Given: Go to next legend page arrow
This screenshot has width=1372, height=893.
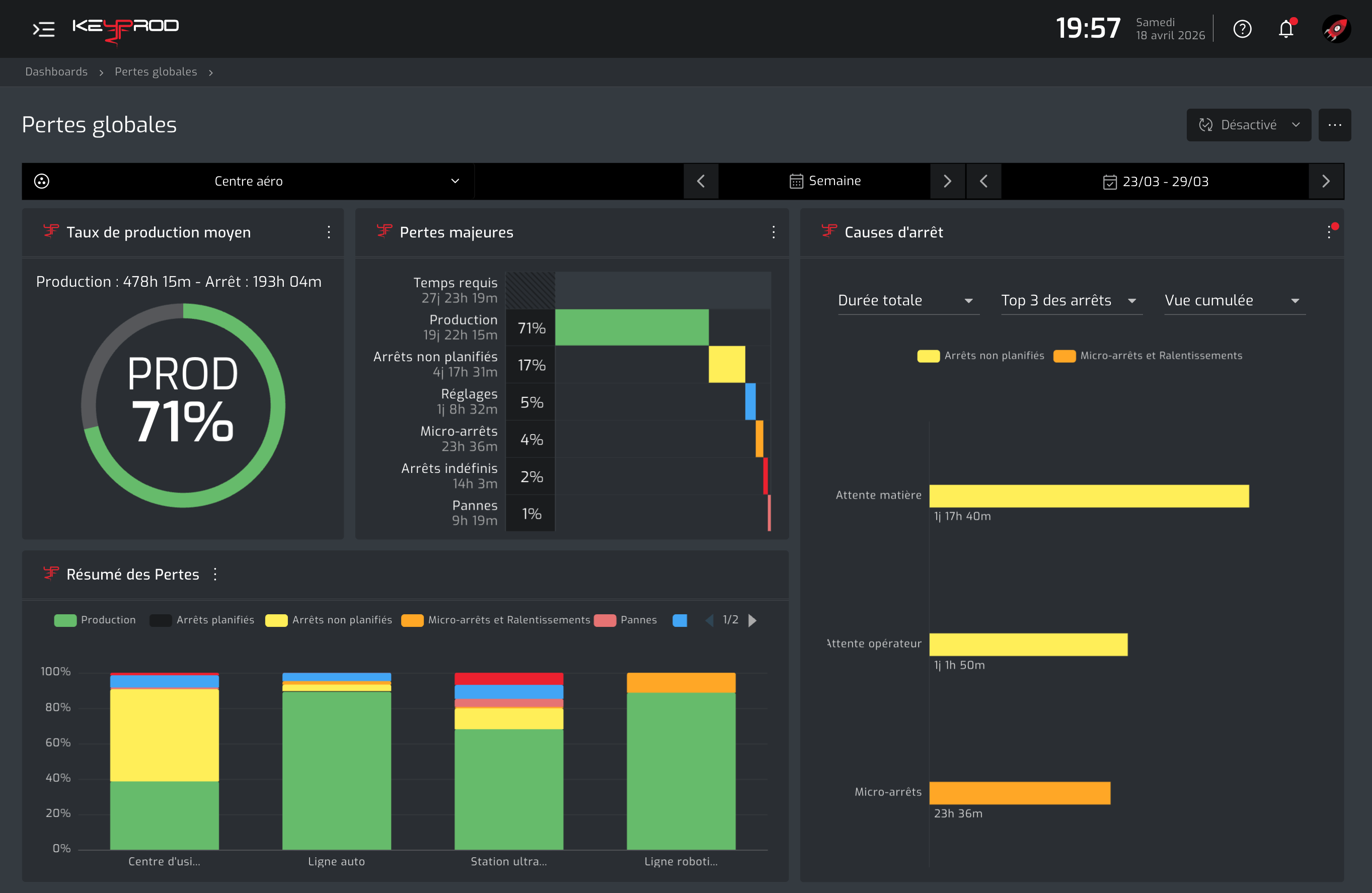Looking at the screenshot, I should [752, 620].
